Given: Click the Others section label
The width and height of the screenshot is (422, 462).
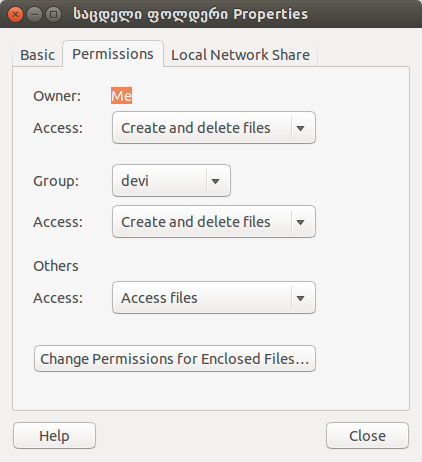Looking at the screenshot, I should tap(56, 266).
